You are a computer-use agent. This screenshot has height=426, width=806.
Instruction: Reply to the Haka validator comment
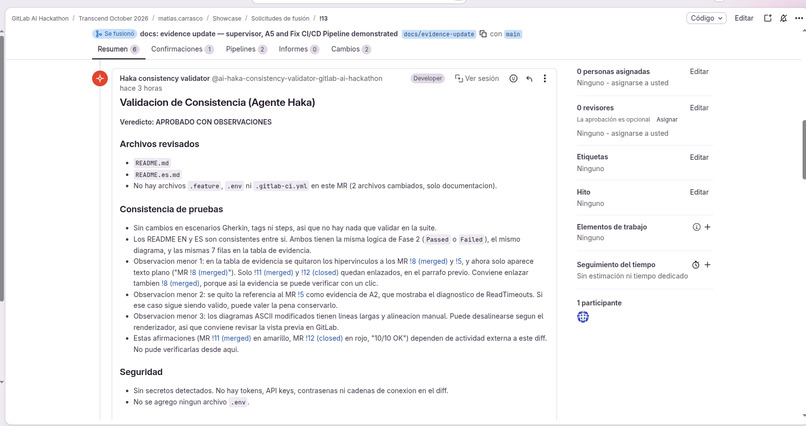coord(529,79)
